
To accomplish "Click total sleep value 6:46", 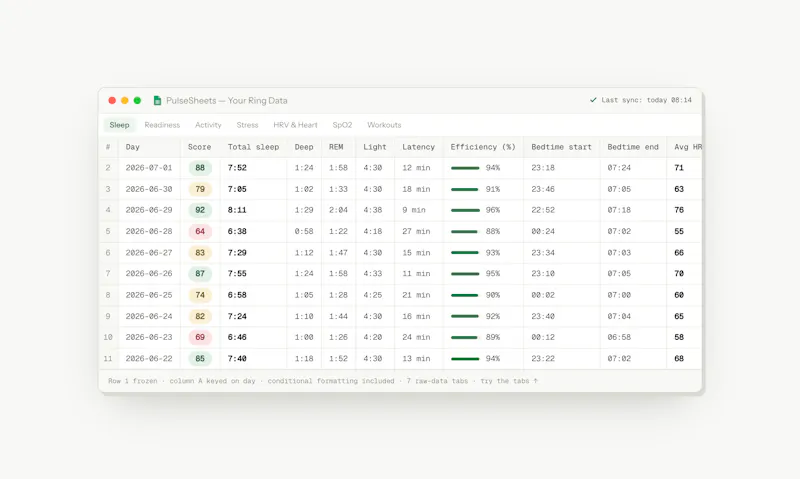I will 237,337.
